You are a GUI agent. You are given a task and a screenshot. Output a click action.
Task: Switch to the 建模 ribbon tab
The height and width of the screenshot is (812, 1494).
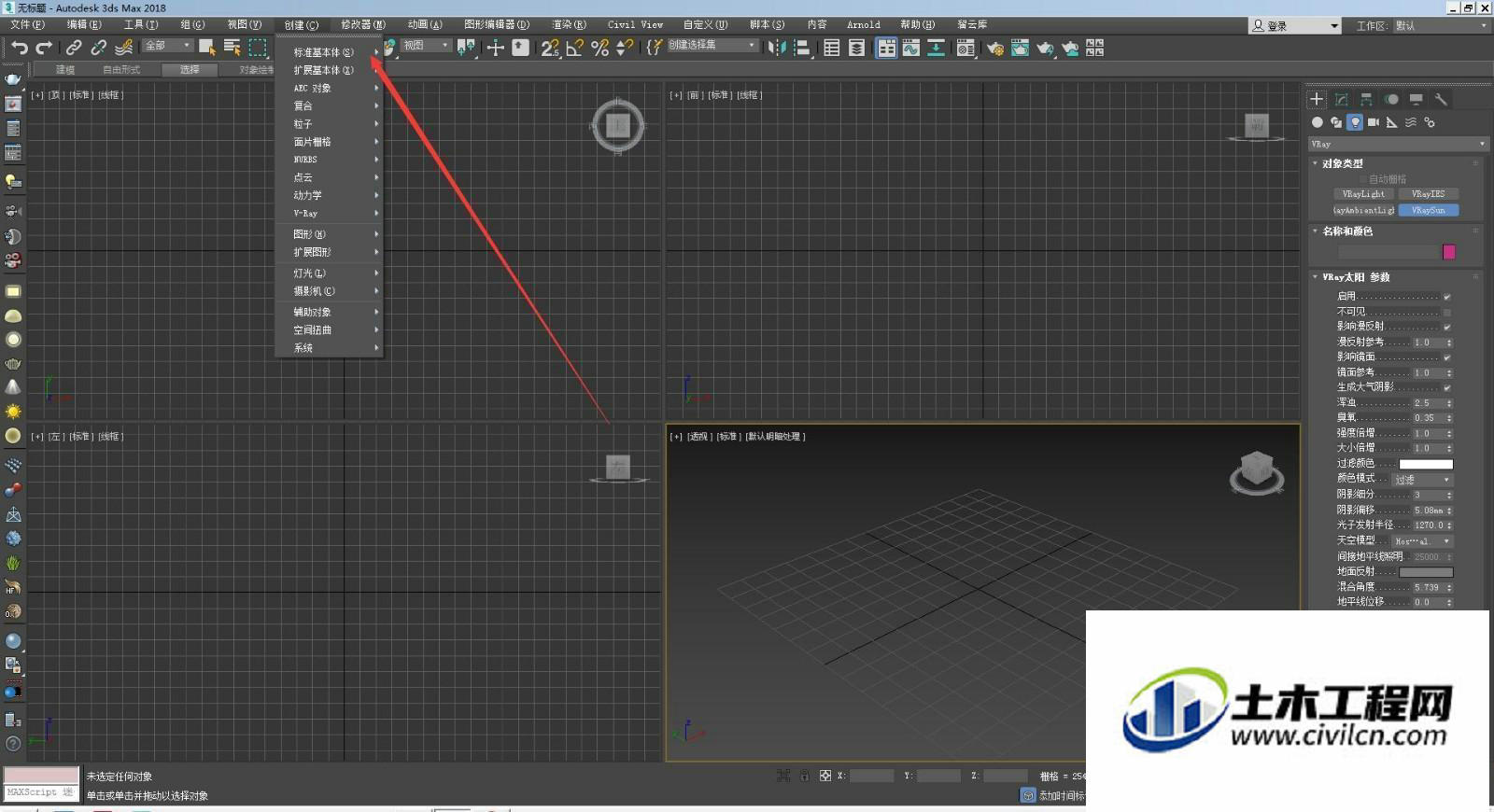[x=64, y=70]
